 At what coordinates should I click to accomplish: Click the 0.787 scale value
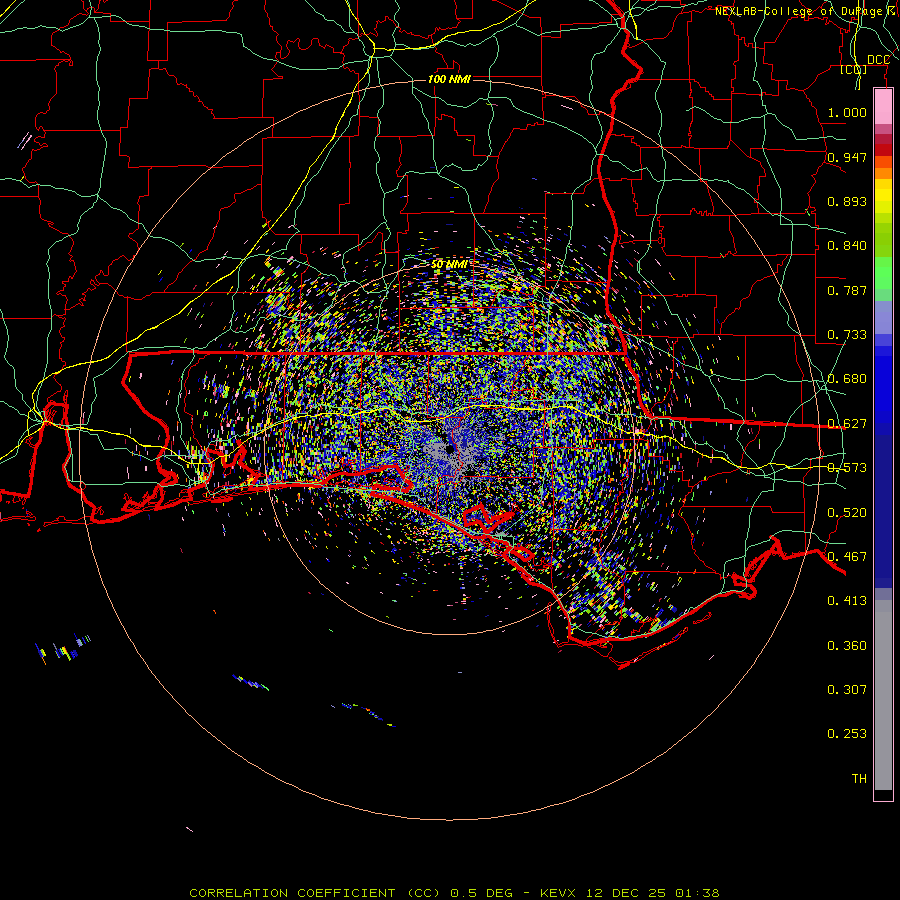click(x=847, y=290)
